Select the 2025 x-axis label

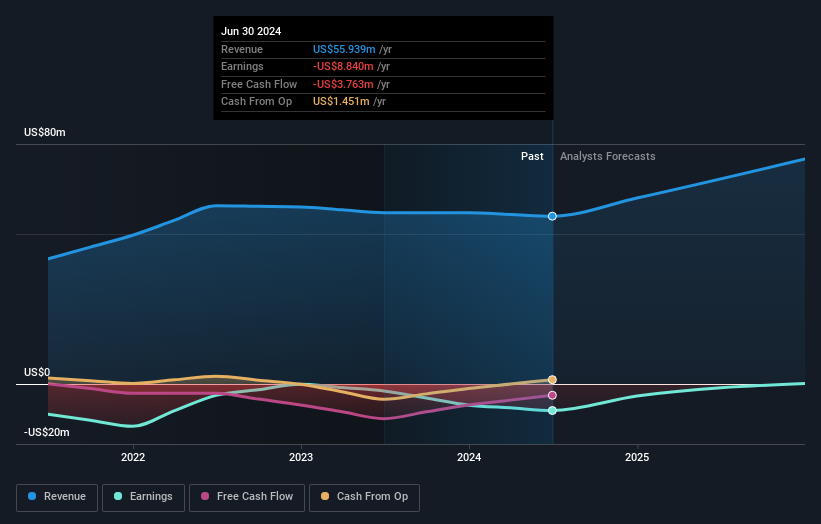637,457
